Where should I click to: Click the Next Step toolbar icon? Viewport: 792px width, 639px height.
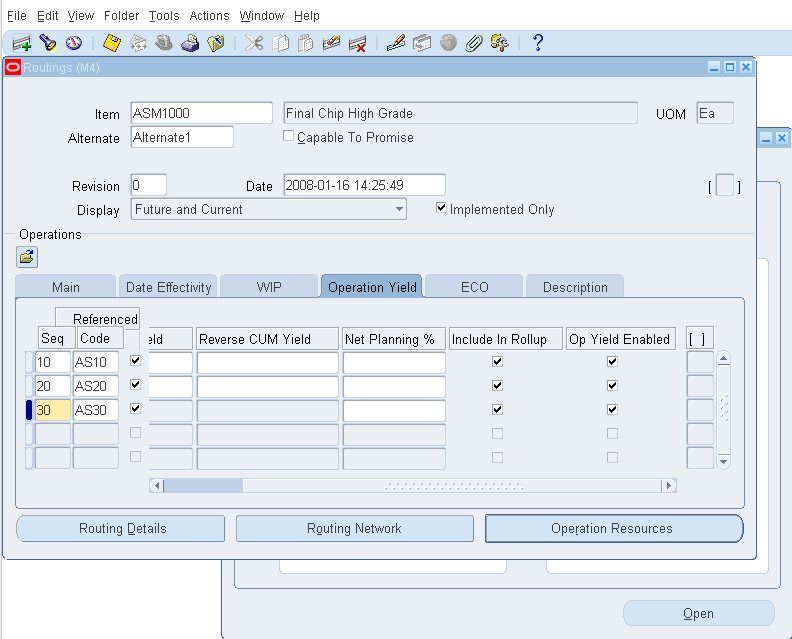click(x=138, y=43)
